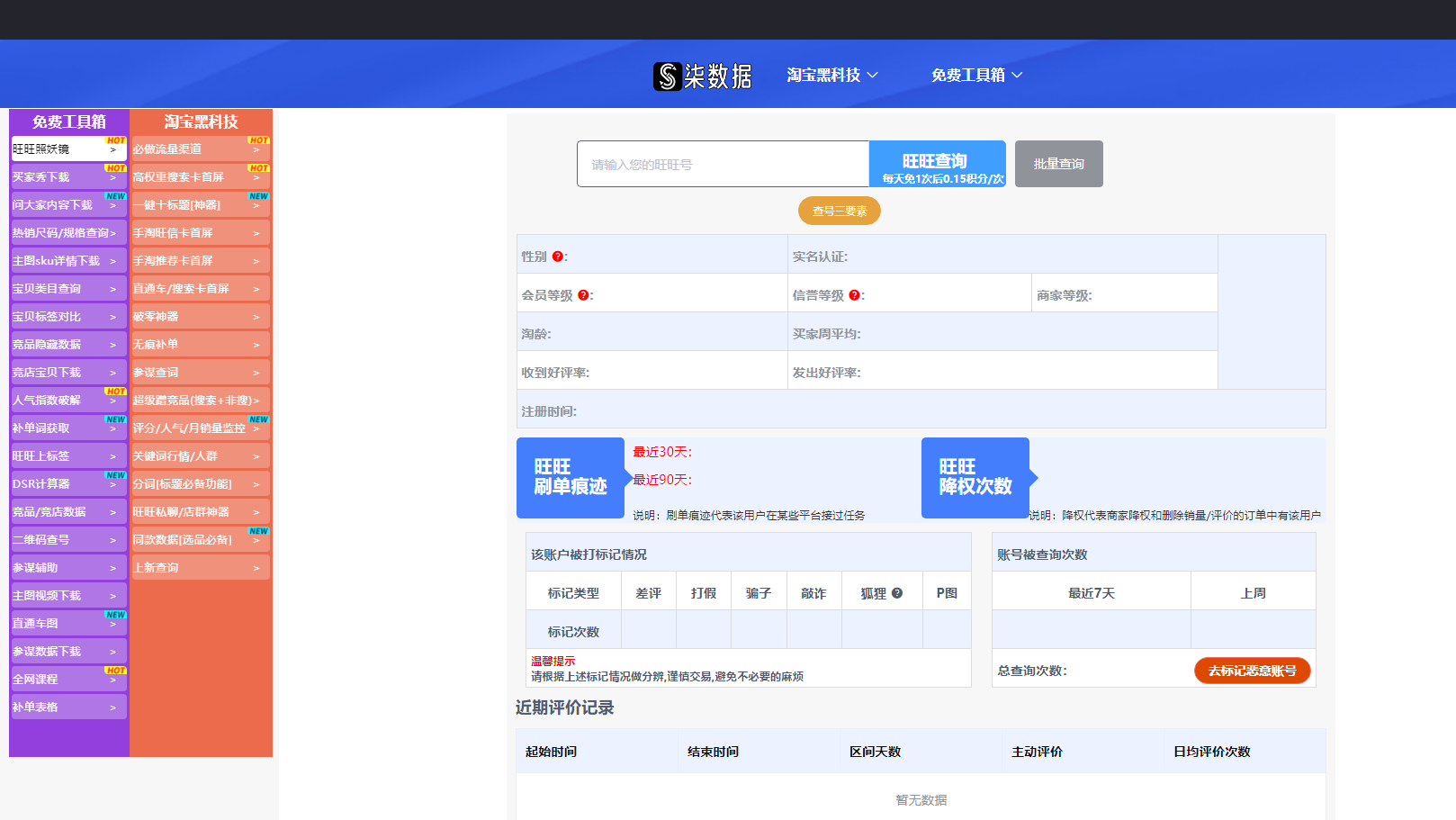Screen dimensions: 1456x820
Task: Open 无痕补单 tool
Action: click(x=201, y=344)
